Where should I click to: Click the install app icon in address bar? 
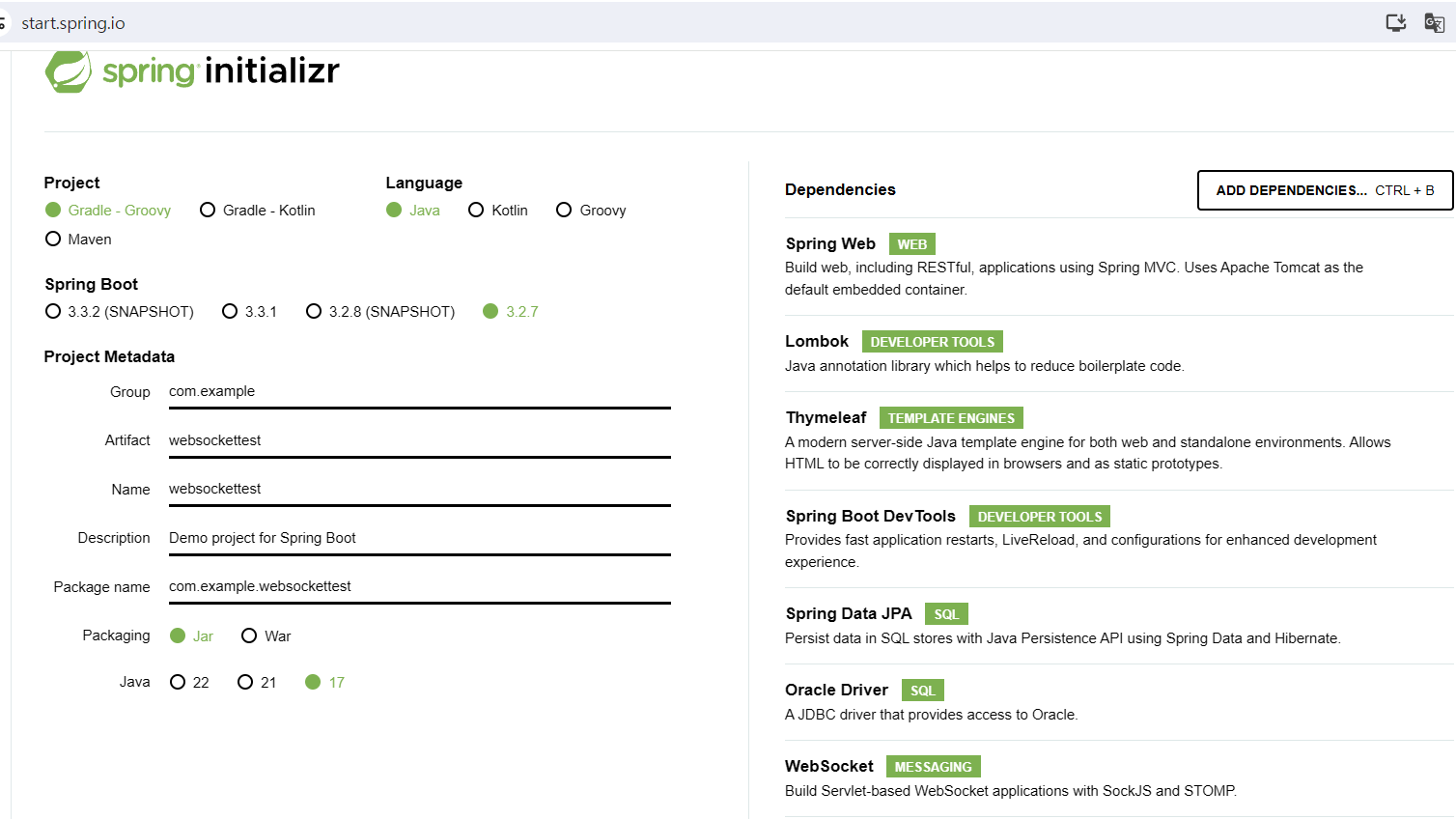point(1395,23)
